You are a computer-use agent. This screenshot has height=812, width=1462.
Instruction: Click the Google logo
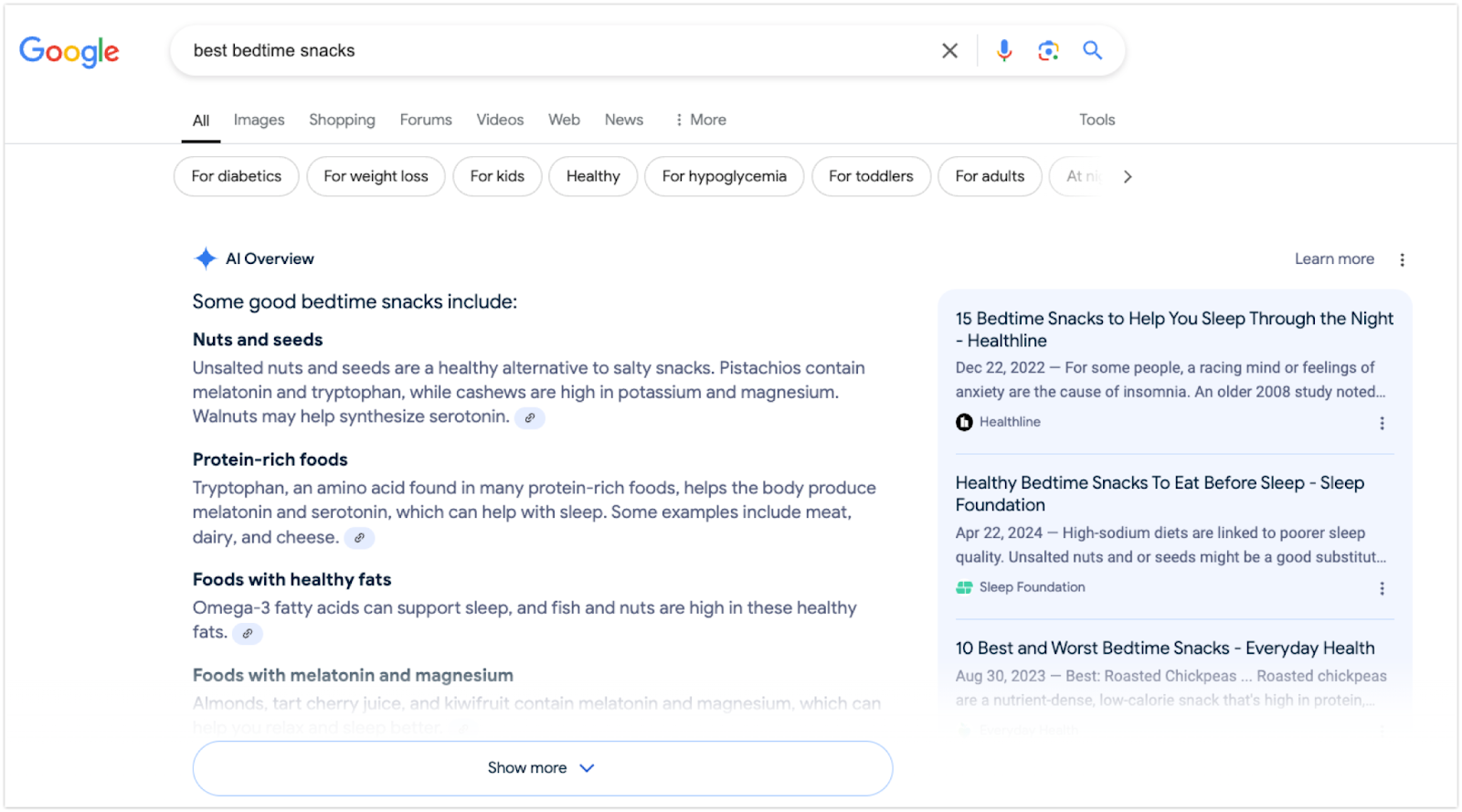(x=69, y=52)
